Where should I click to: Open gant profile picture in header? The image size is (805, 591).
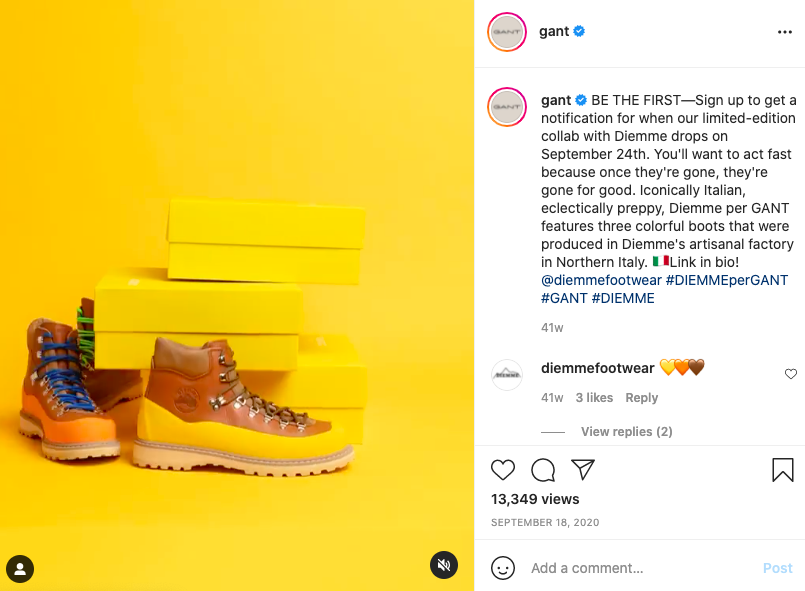coord(507,32)
